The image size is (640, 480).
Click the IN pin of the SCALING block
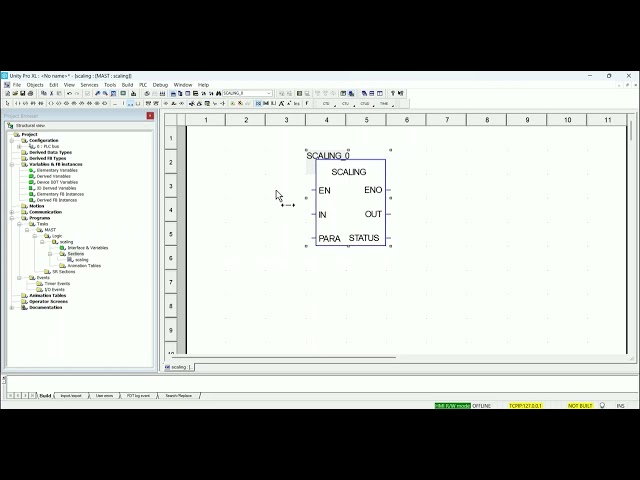click(322, 215)
